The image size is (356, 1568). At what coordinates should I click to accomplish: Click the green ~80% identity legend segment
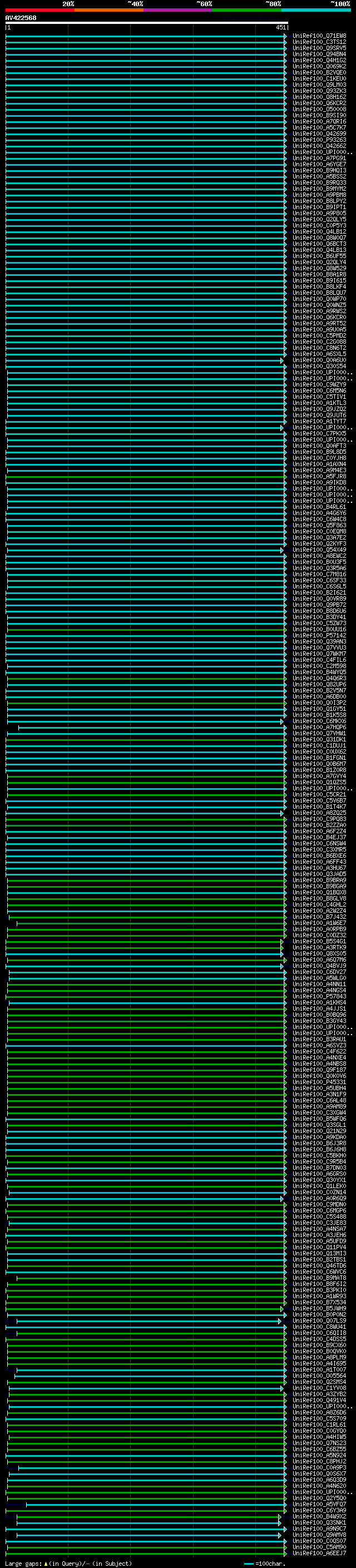point(246,11)
